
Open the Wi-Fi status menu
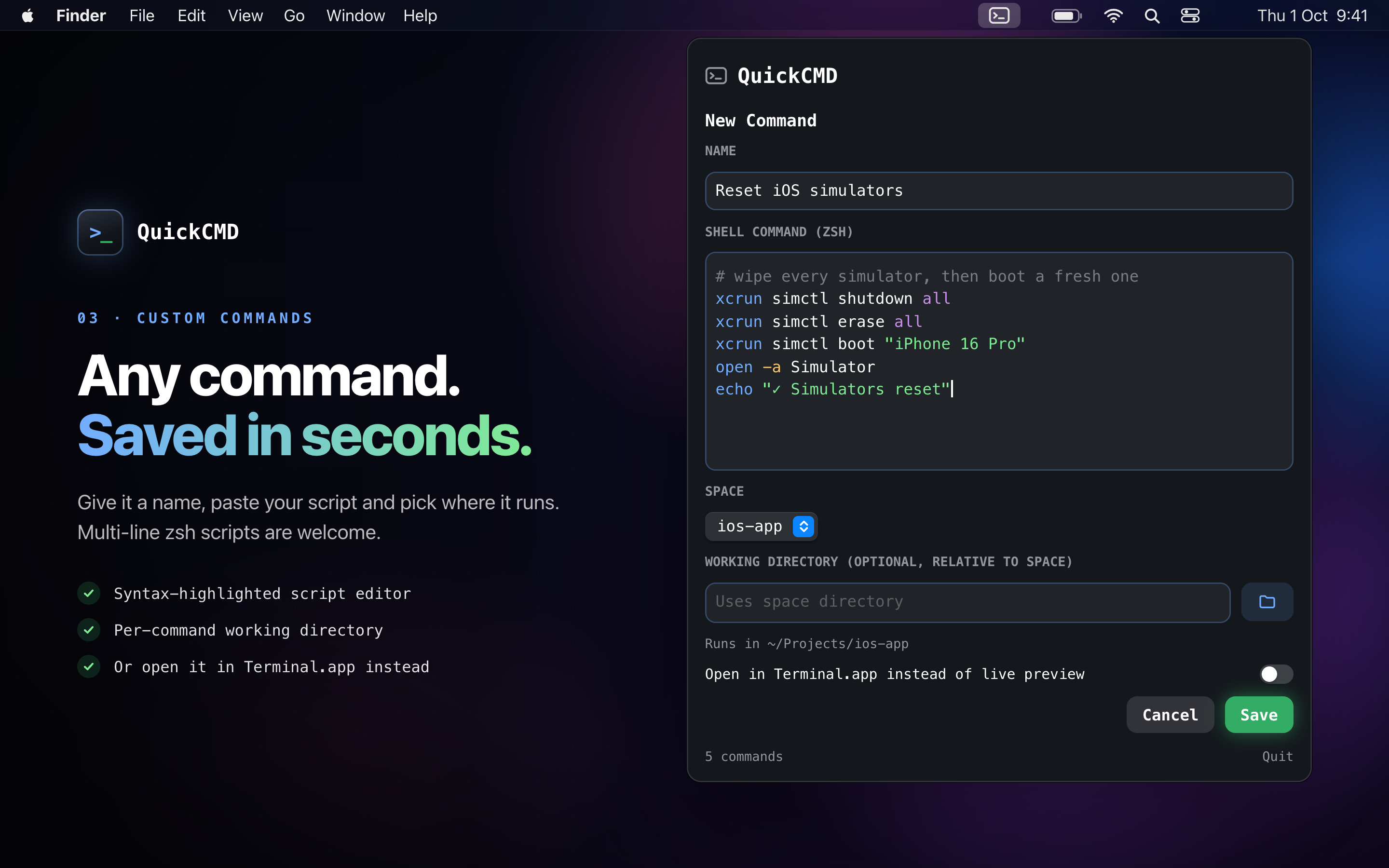tap(1113, 15)
